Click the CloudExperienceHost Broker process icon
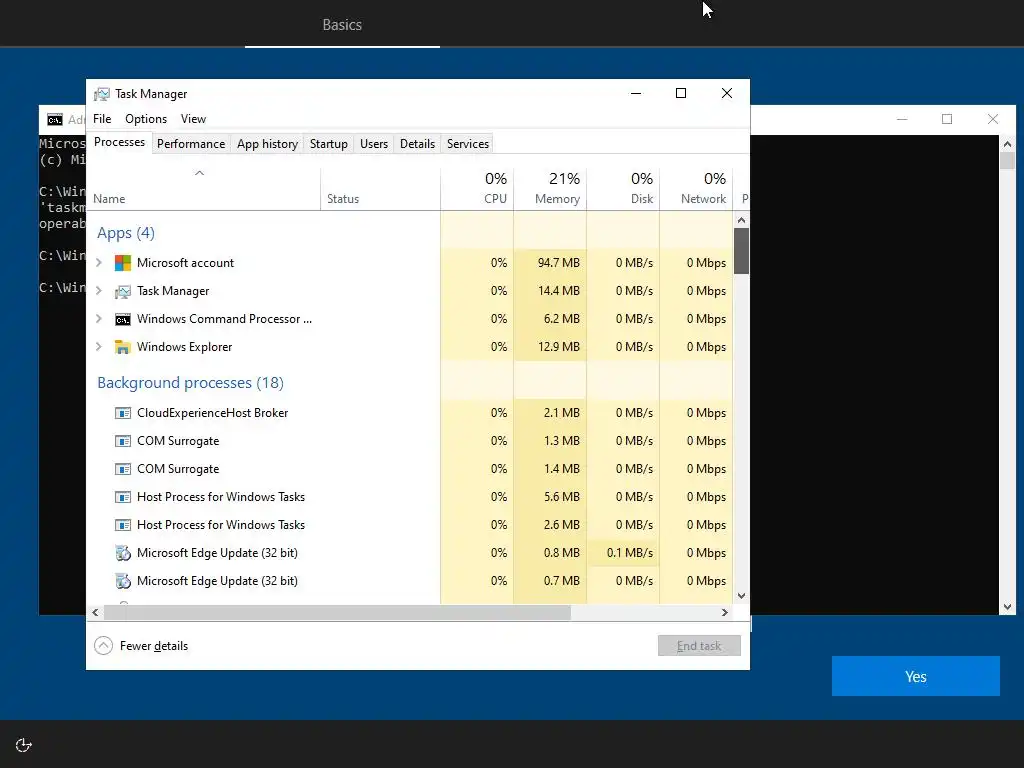Image resolution: width=1024 pixels, height=768 pixels. [123, 413]
